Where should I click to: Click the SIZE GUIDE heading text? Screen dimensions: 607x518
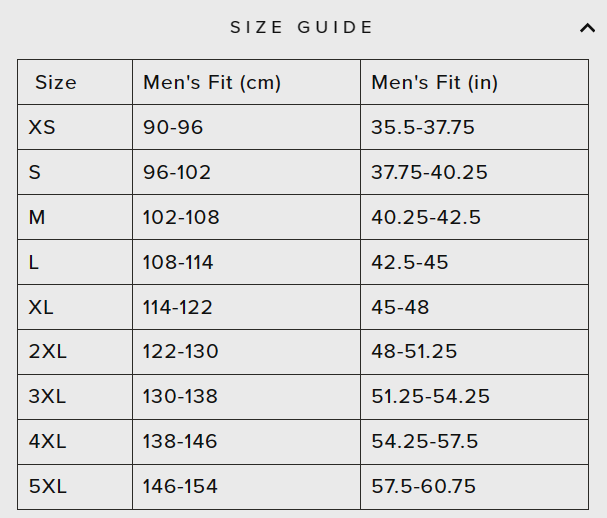pos(302,28)
